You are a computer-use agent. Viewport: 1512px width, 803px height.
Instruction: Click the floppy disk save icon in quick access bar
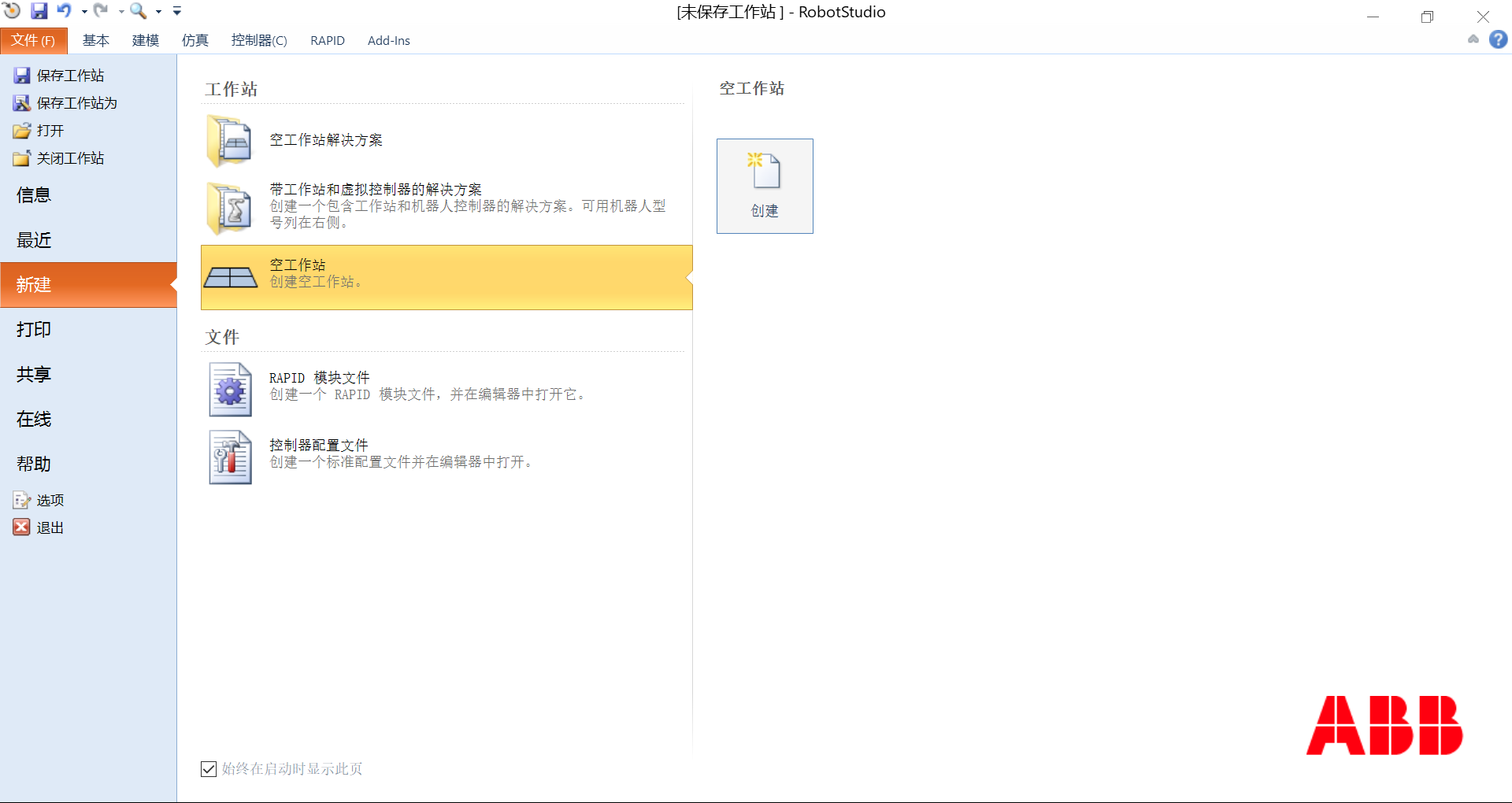click(39, 11)
